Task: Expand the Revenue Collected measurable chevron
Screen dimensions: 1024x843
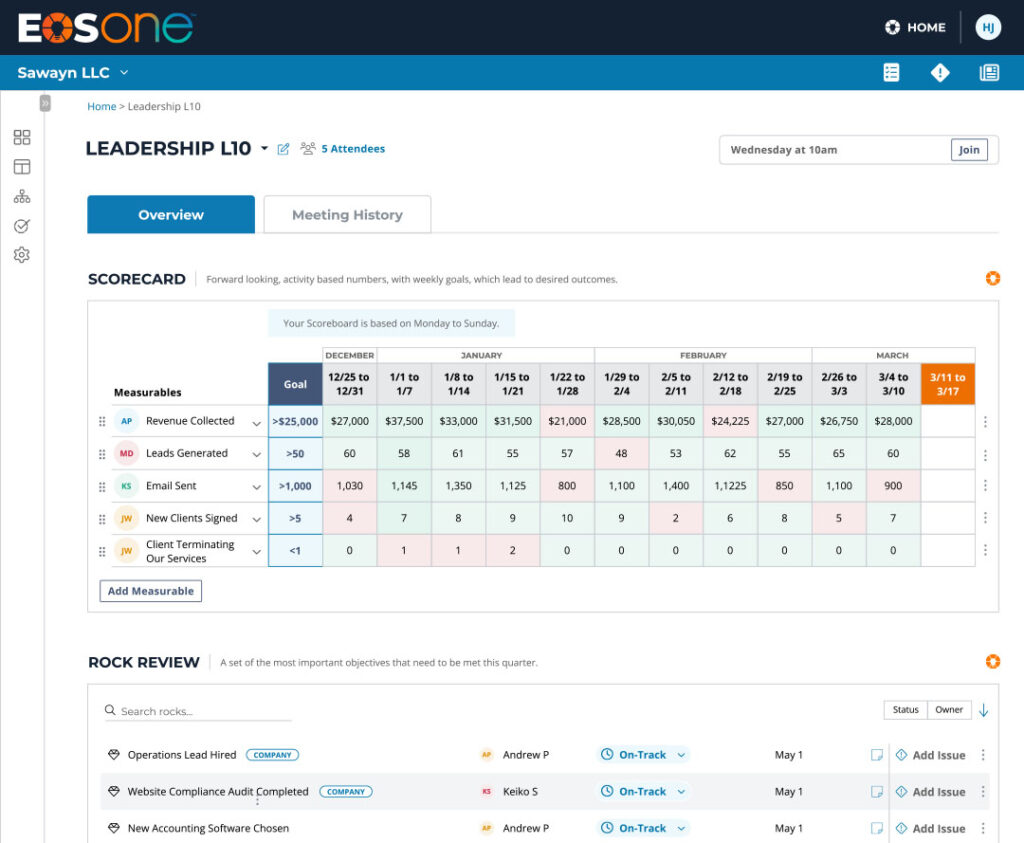Action: click(x=257, y=422)
